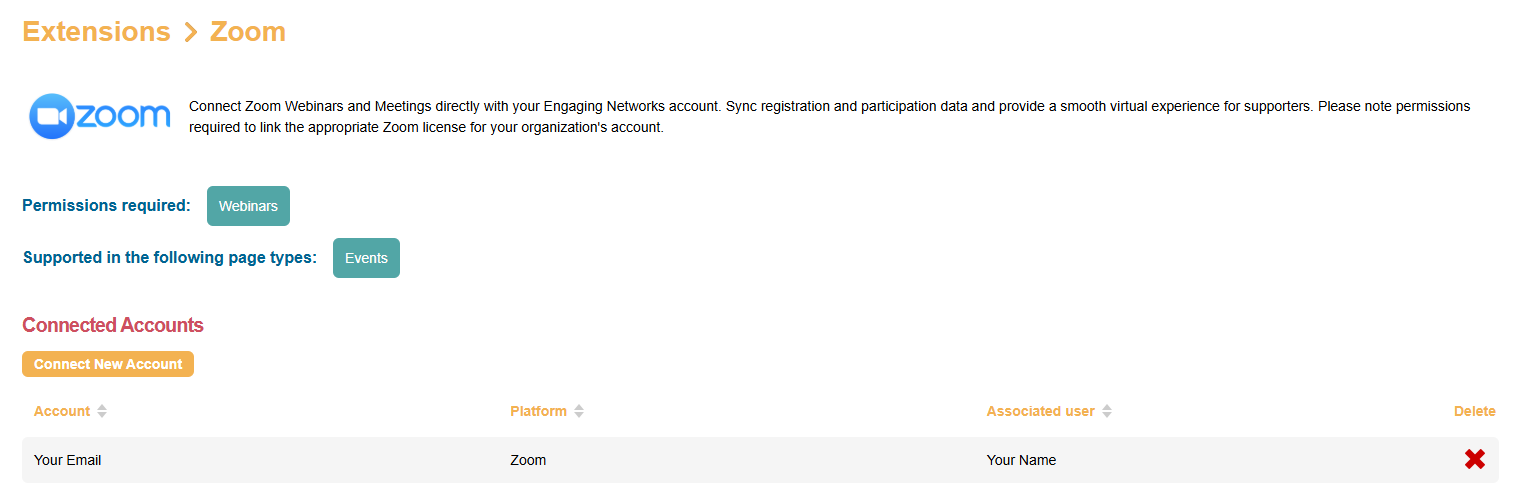Select the Zoom breadcrumb title

click(248, 32)
